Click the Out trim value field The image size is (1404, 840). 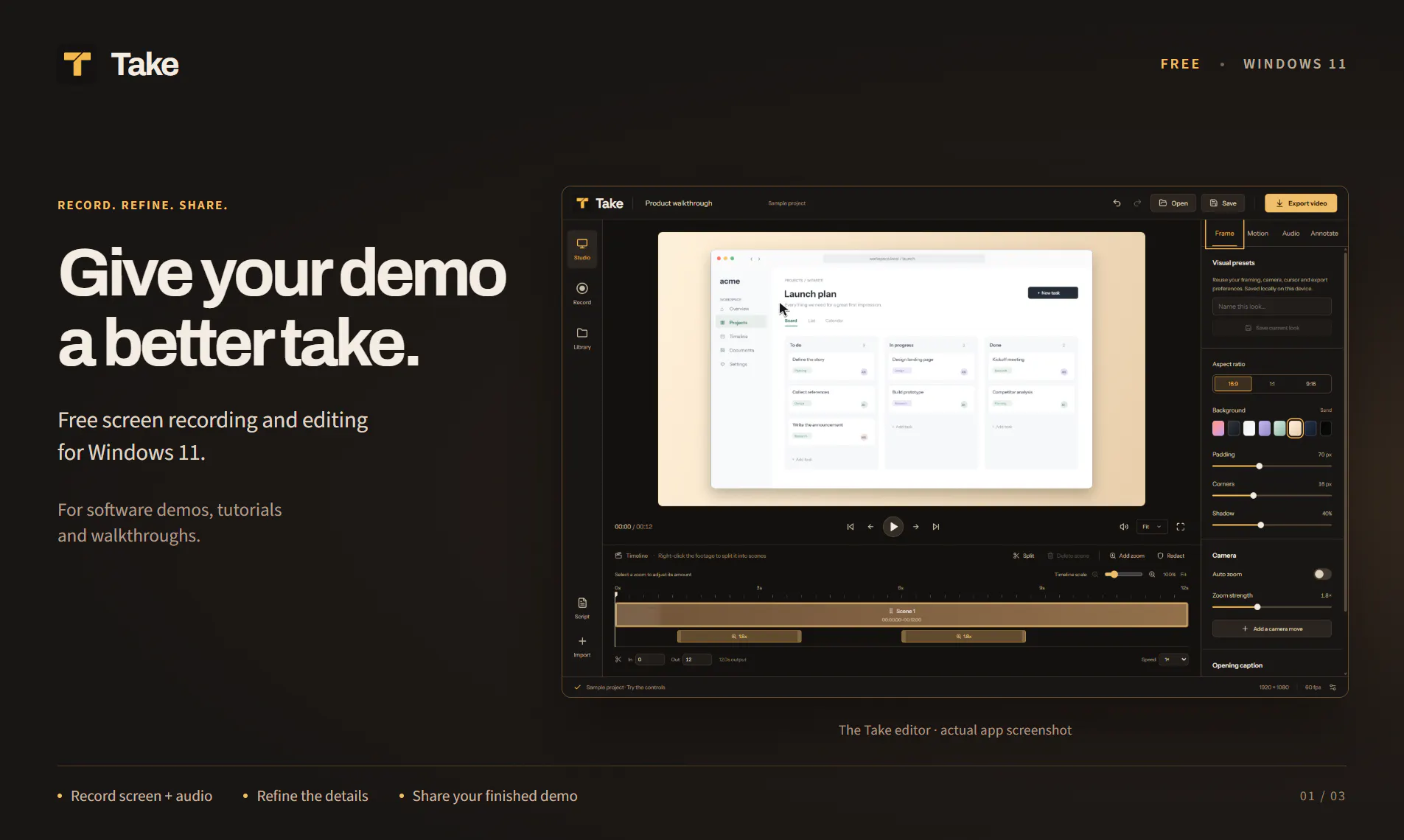point(696,659)
